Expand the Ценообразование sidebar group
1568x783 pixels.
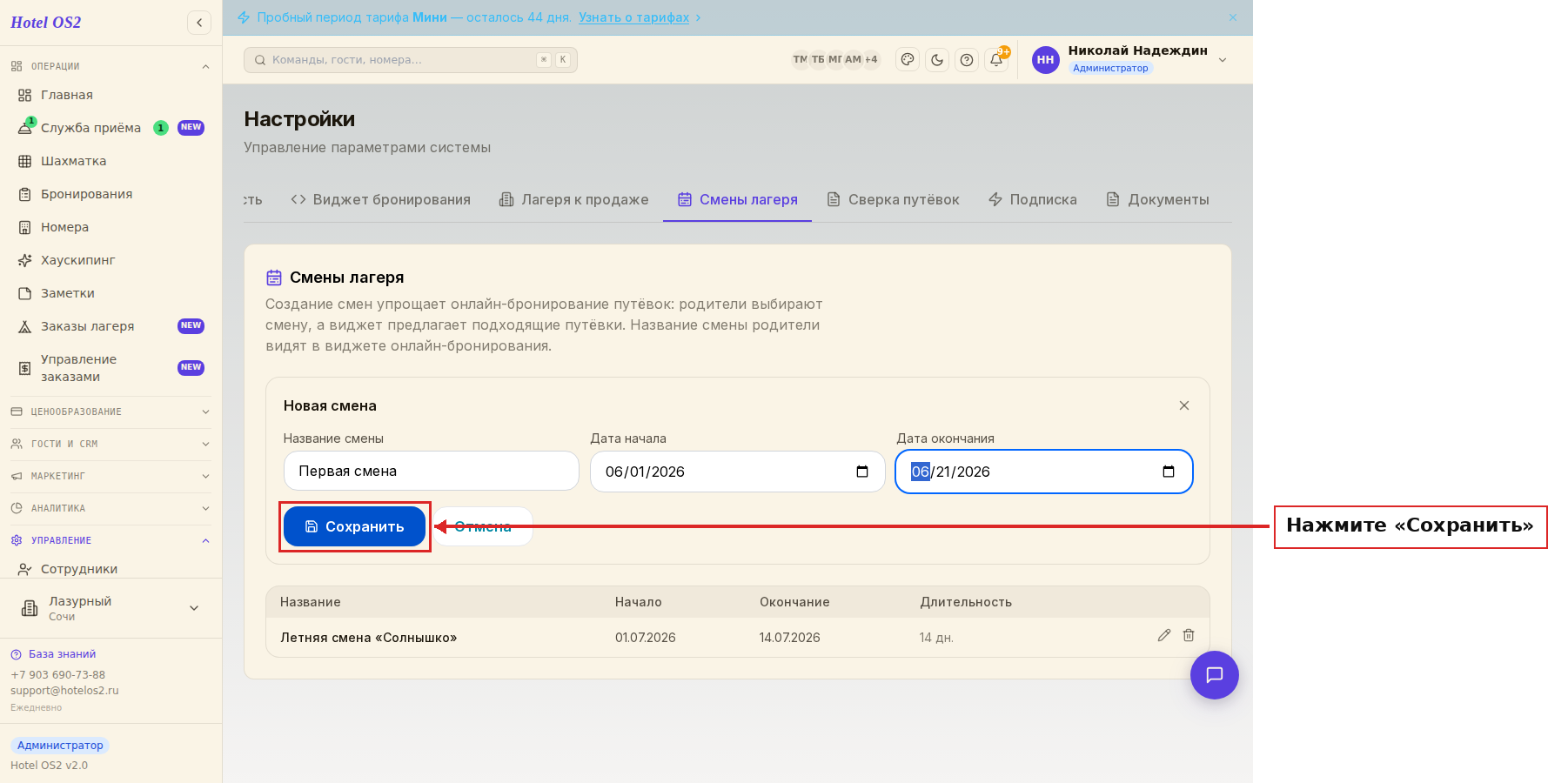[111, 412]
